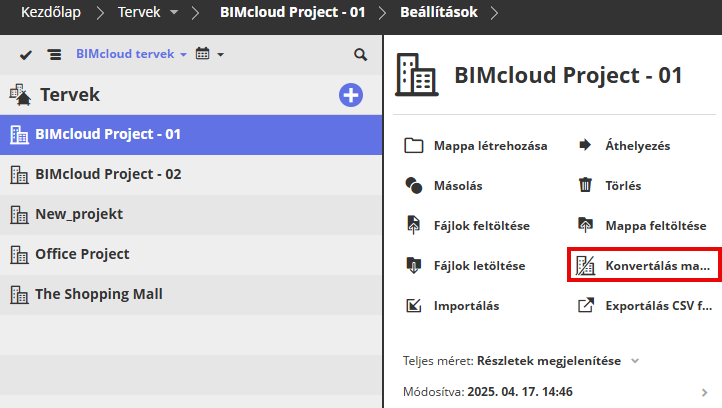This screenshot has width=722, height=408.
Task: Click Mappa létrehozása folder icon
Action: click(x=415, y=145)
